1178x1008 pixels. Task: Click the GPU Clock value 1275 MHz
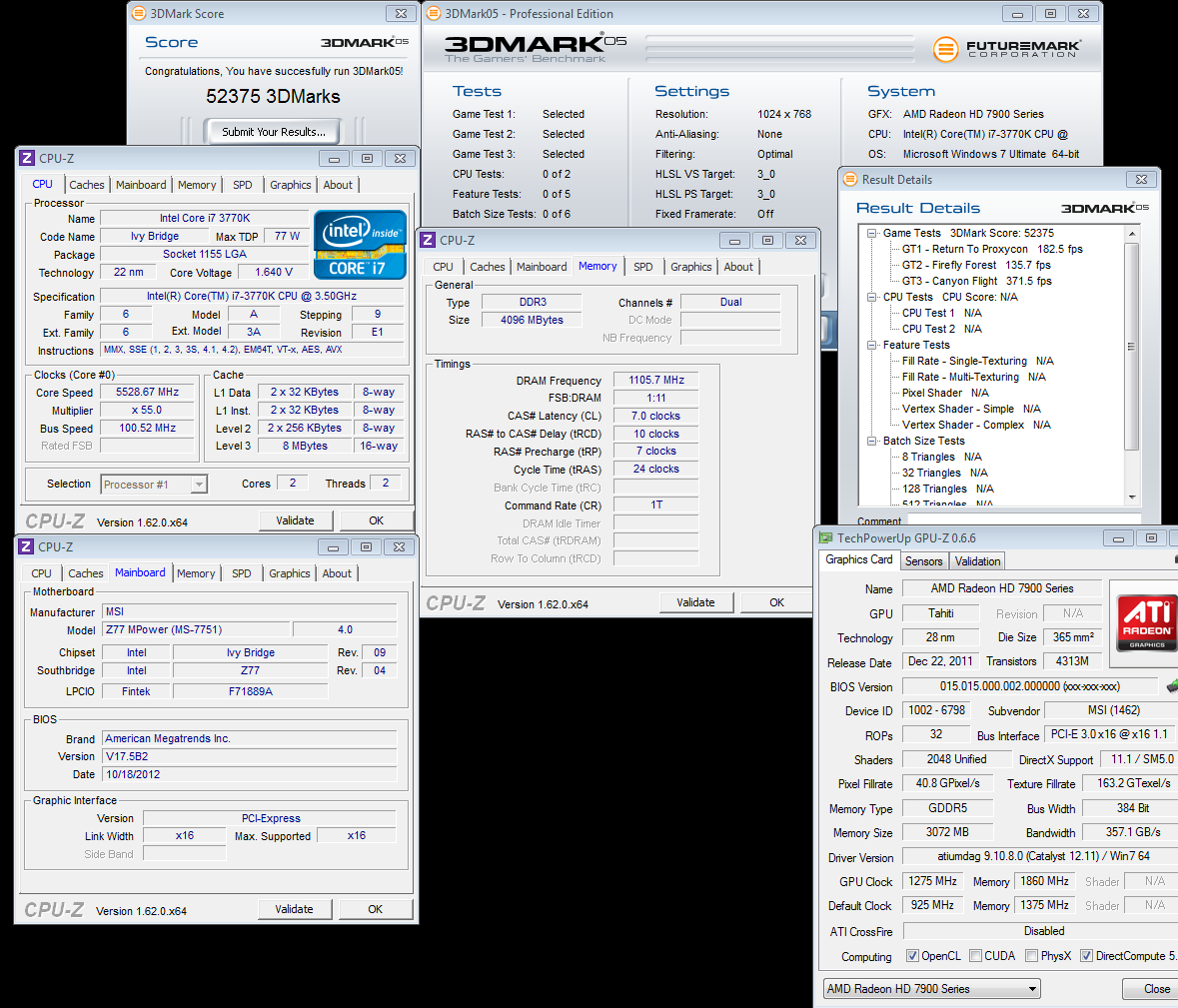(x=932, y=881)
